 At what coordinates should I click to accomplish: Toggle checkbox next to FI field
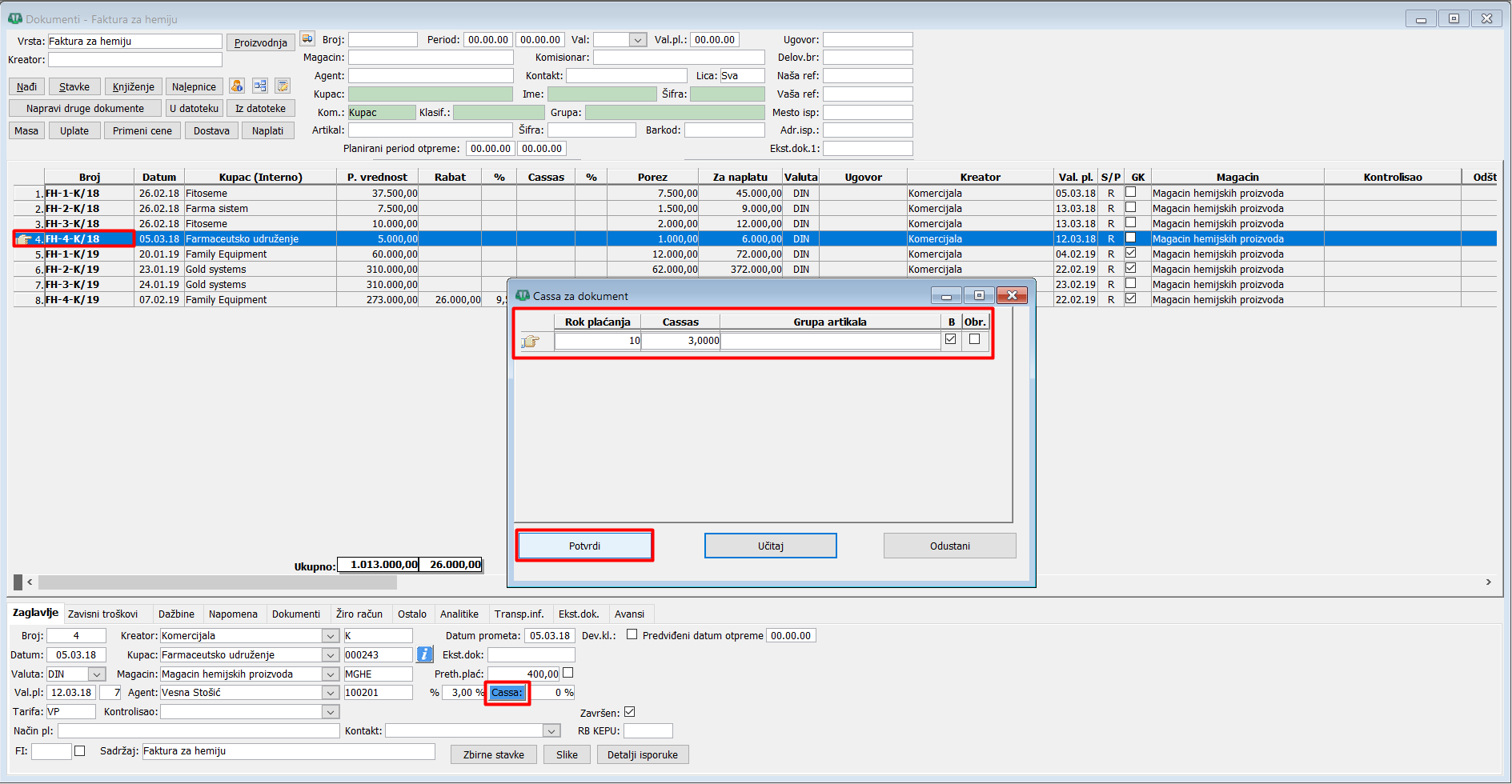tap(79, 750)
